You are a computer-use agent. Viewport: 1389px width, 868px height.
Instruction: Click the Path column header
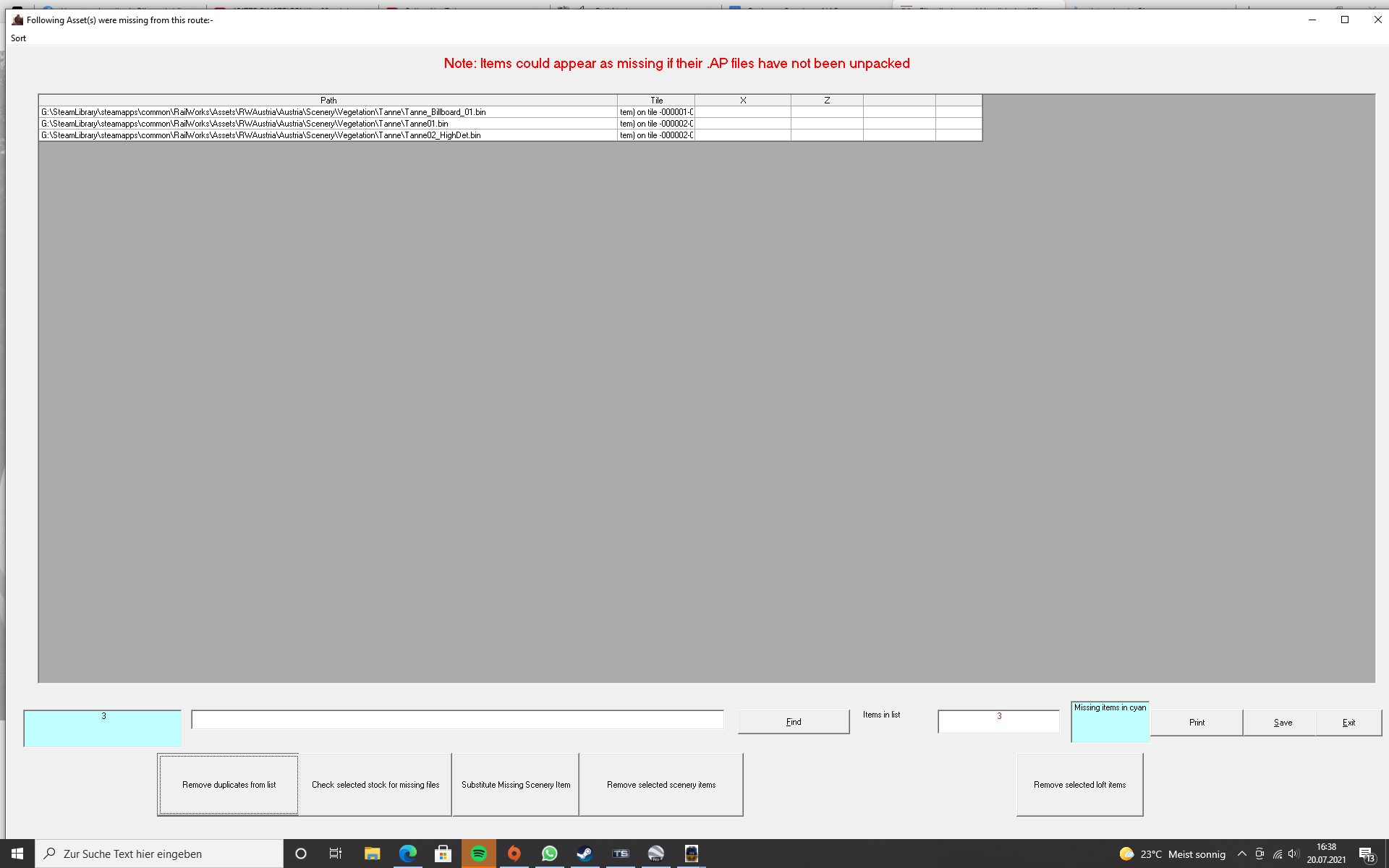[x=328, y=101]
